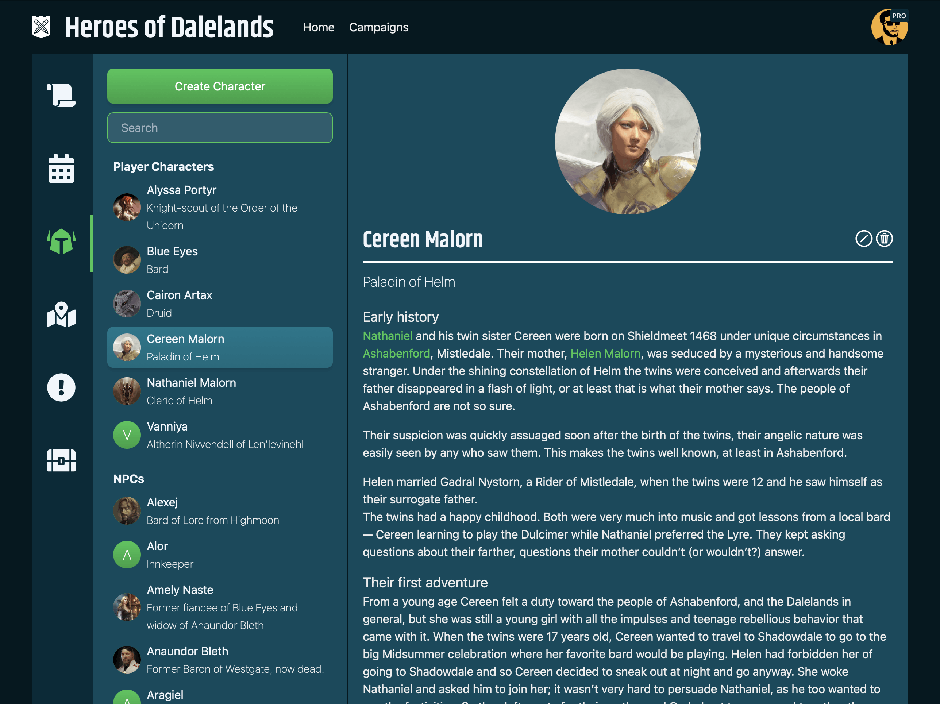
Task: Select Nathaniel Malorn in the list
Action: (219, 391)
